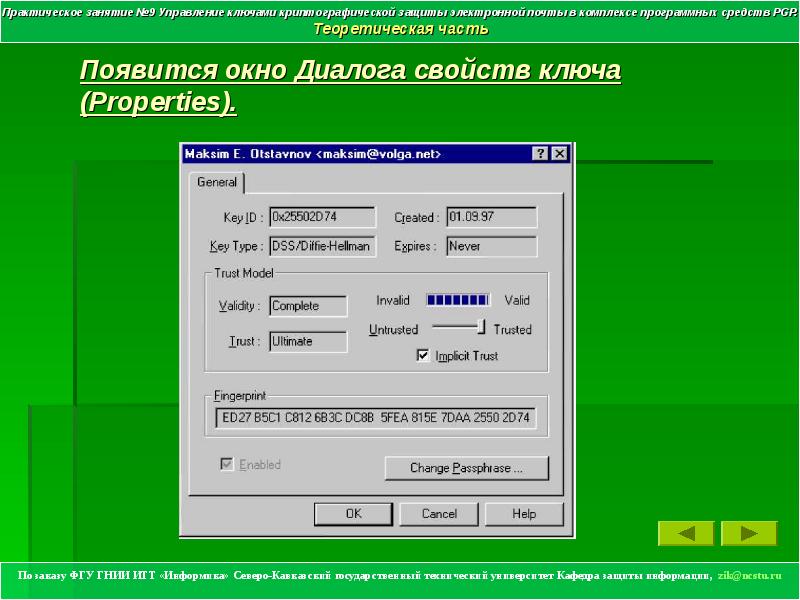Click the Validity field showing Complete
Image resolution: width=800 pixels, height=600 pixels.
308,306
